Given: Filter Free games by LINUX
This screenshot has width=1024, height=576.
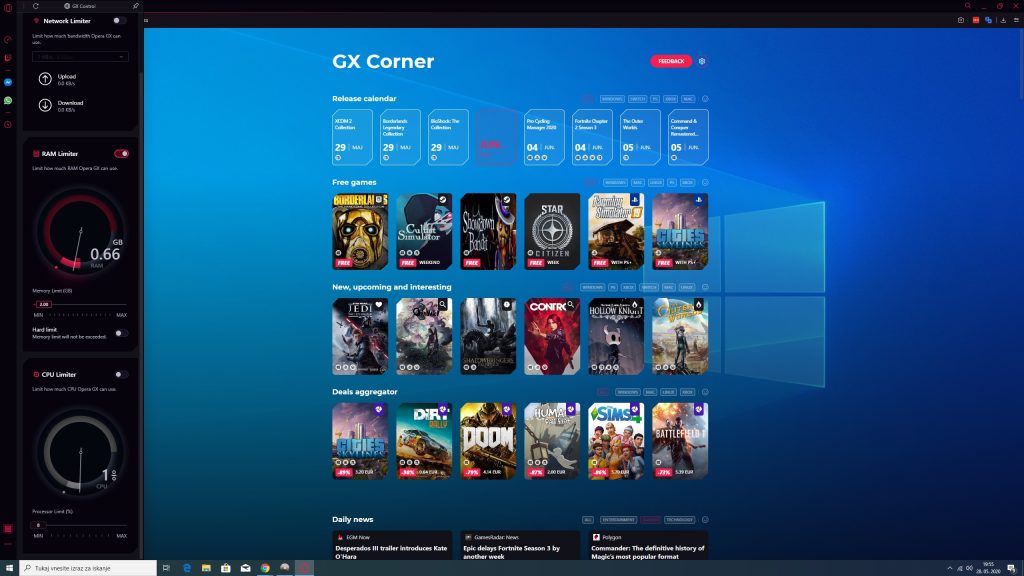Looking at the screenshot, I should pyautogui.click(x=656, y=183).
